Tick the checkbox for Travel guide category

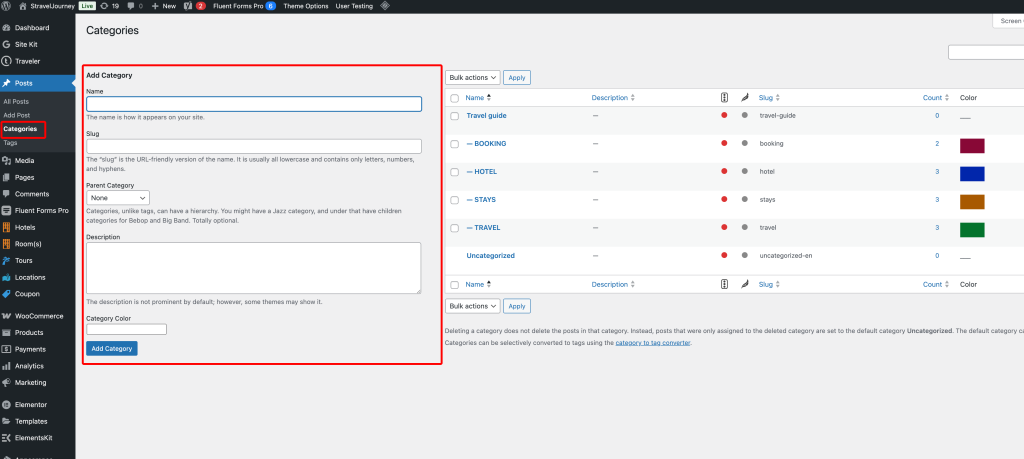tap(454, 116)
